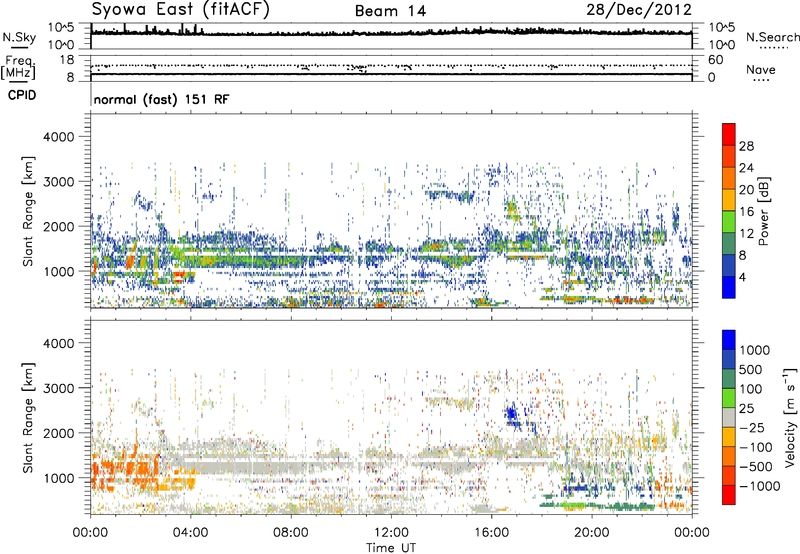Click the "500" label on the Velocity colorbar
This screenshot has height=554, width=800.
click(751, 369)
